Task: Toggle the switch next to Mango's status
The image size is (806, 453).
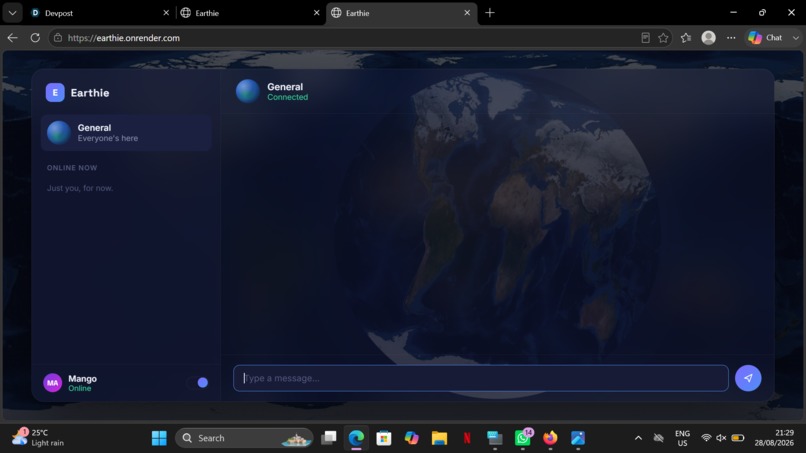Action: 197,382
